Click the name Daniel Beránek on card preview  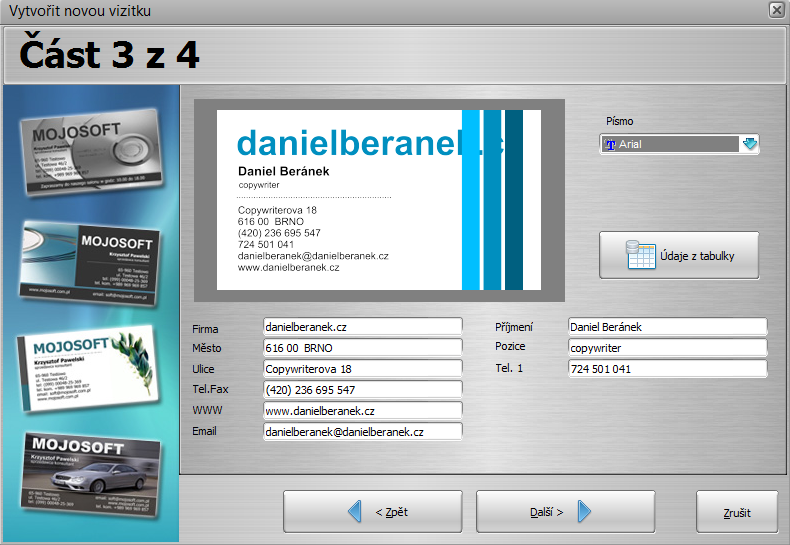tap(284, 171)
